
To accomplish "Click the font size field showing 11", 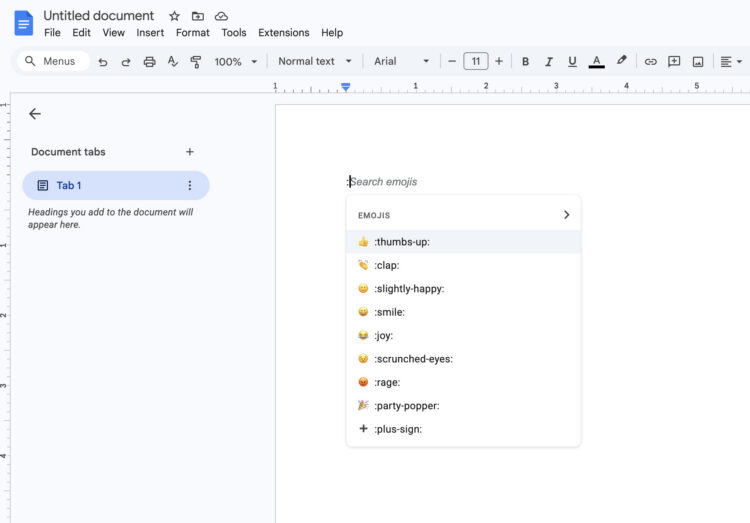I will pyautogui.click(x=475, y=61).
